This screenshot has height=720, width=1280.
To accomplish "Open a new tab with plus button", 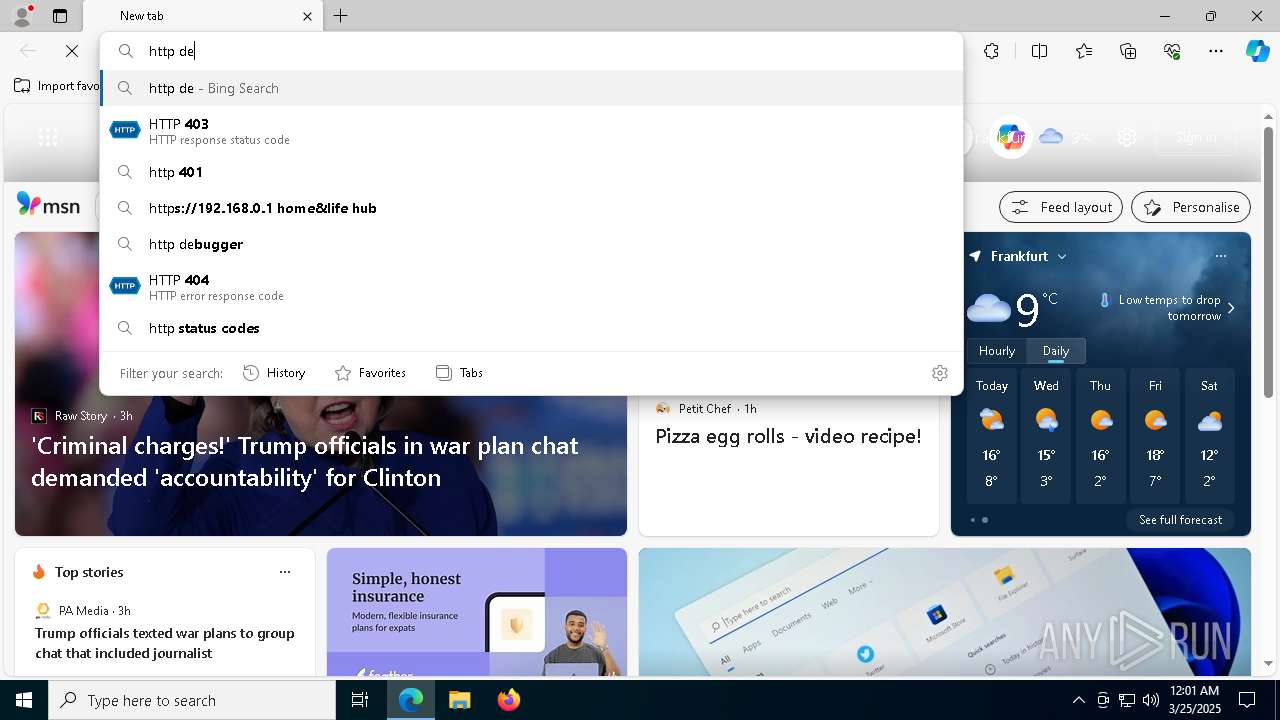I will click(341, 16).
